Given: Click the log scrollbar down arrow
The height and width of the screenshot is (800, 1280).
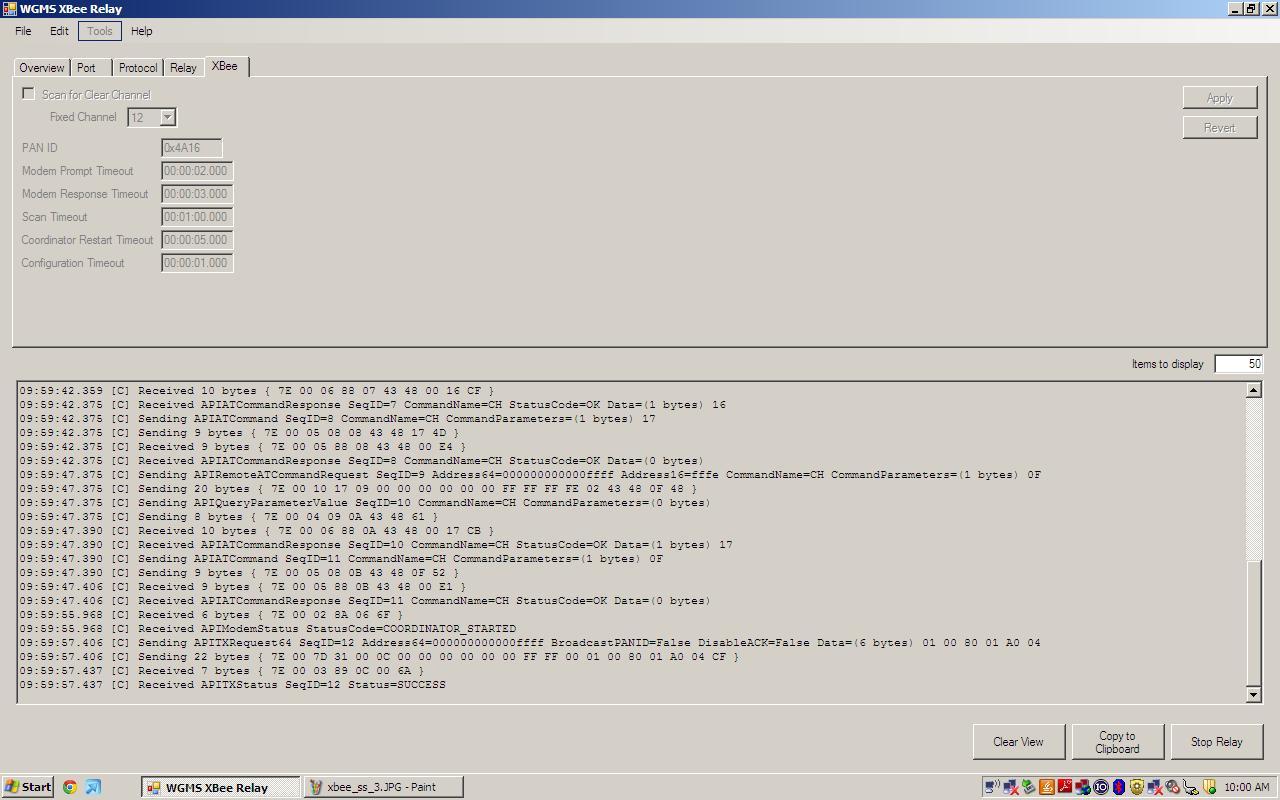Looking at the screenshot, I should (x=1254, y=694).
